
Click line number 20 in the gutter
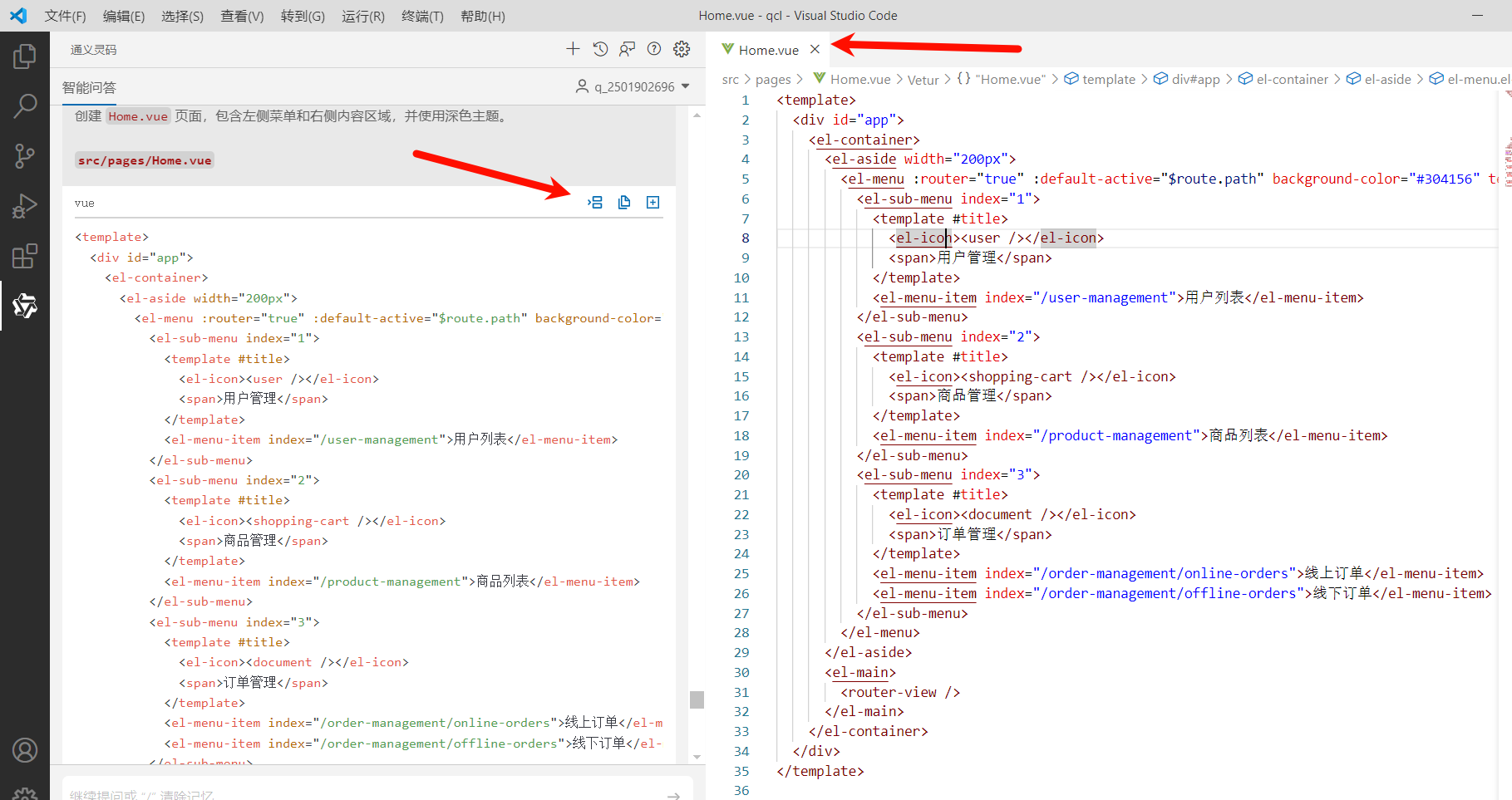coord(741,474)
